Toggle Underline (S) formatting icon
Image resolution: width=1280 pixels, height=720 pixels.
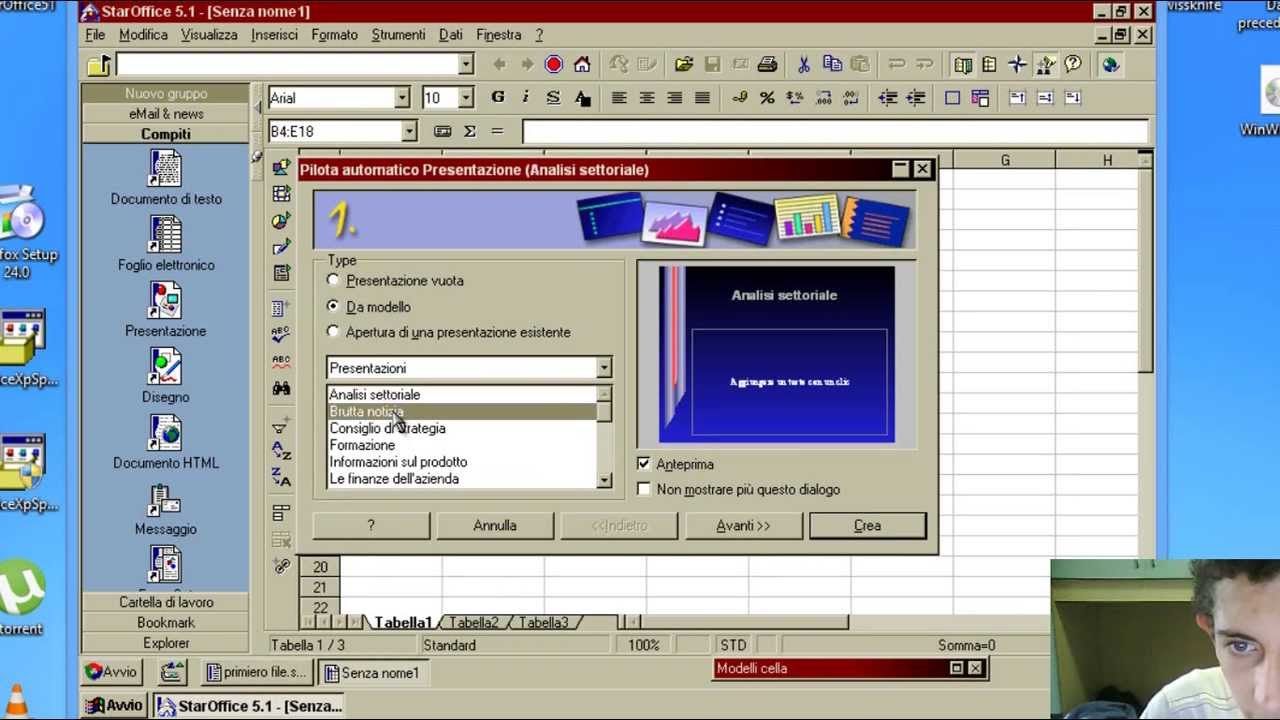pos(553,98)
